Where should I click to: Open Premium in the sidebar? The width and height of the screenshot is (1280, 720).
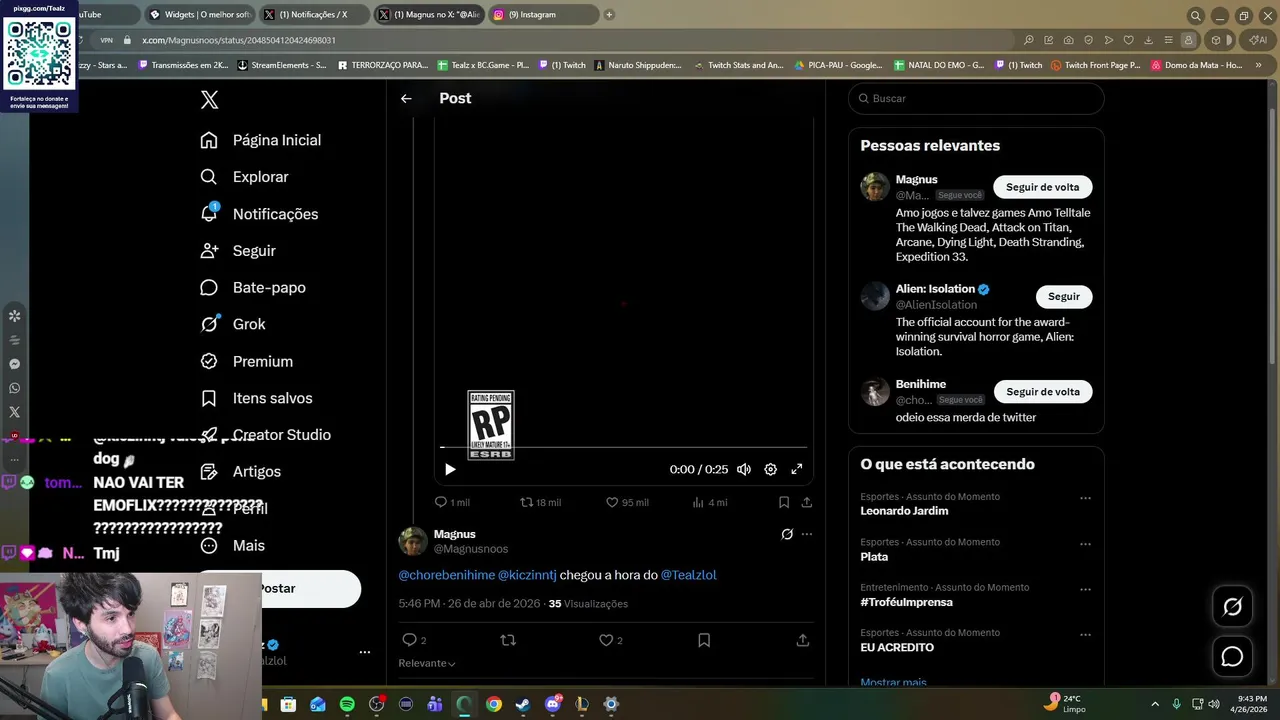[x=246, y=361]
